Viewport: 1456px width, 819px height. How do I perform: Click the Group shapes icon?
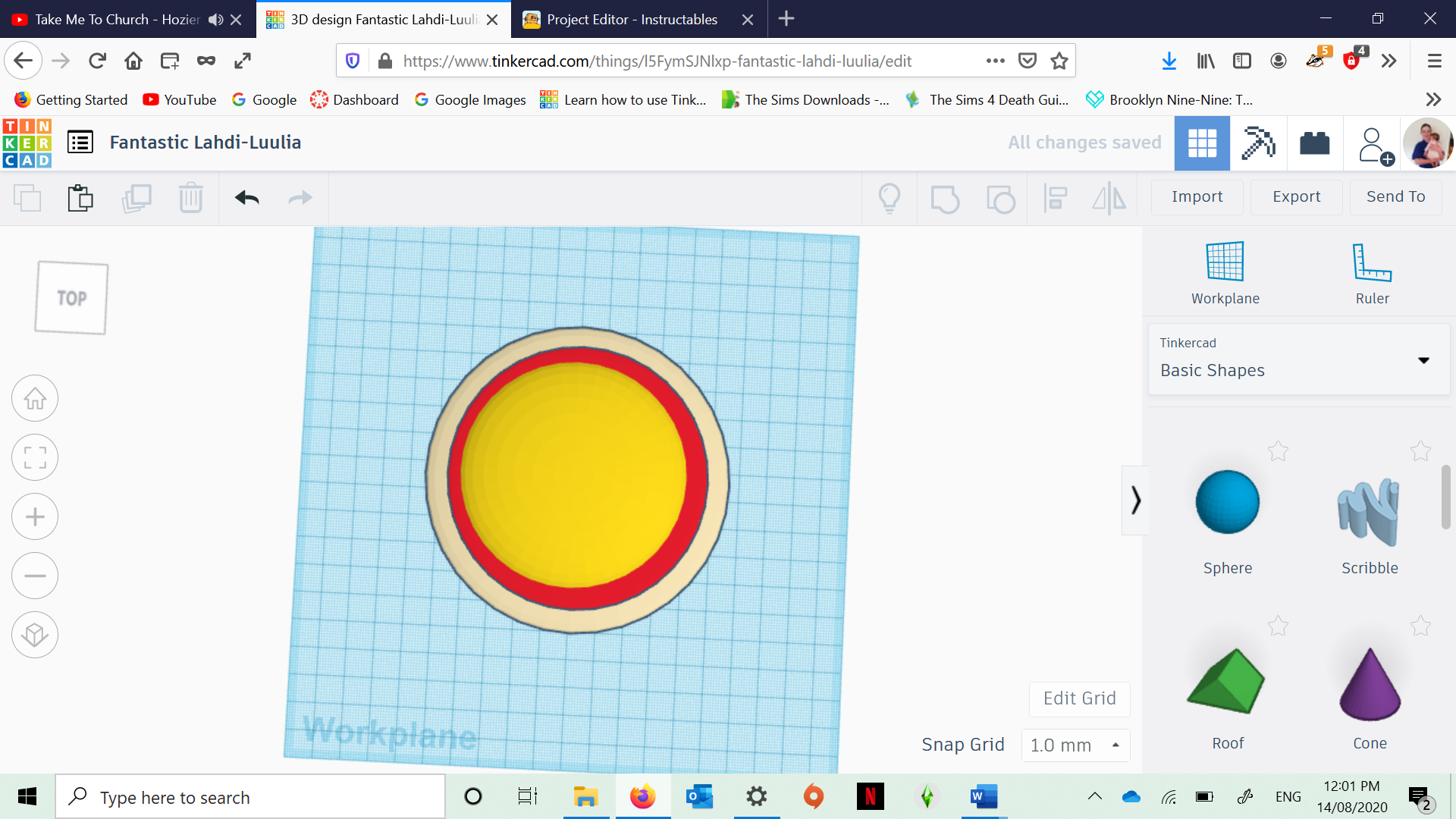[945, 199]
